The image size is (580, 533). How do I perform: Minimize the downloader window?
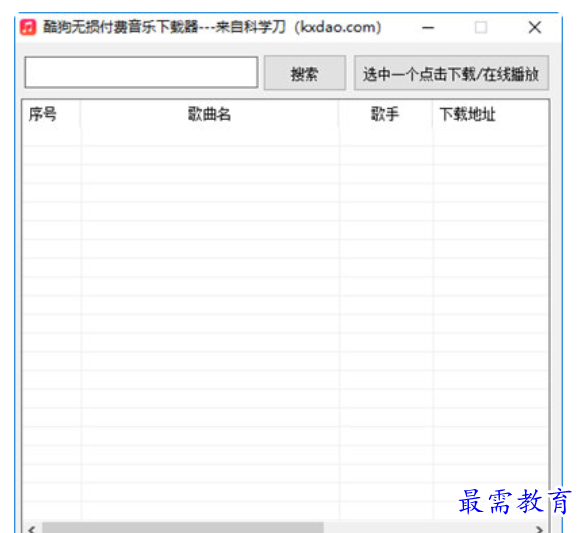click(x=428, y=28)
